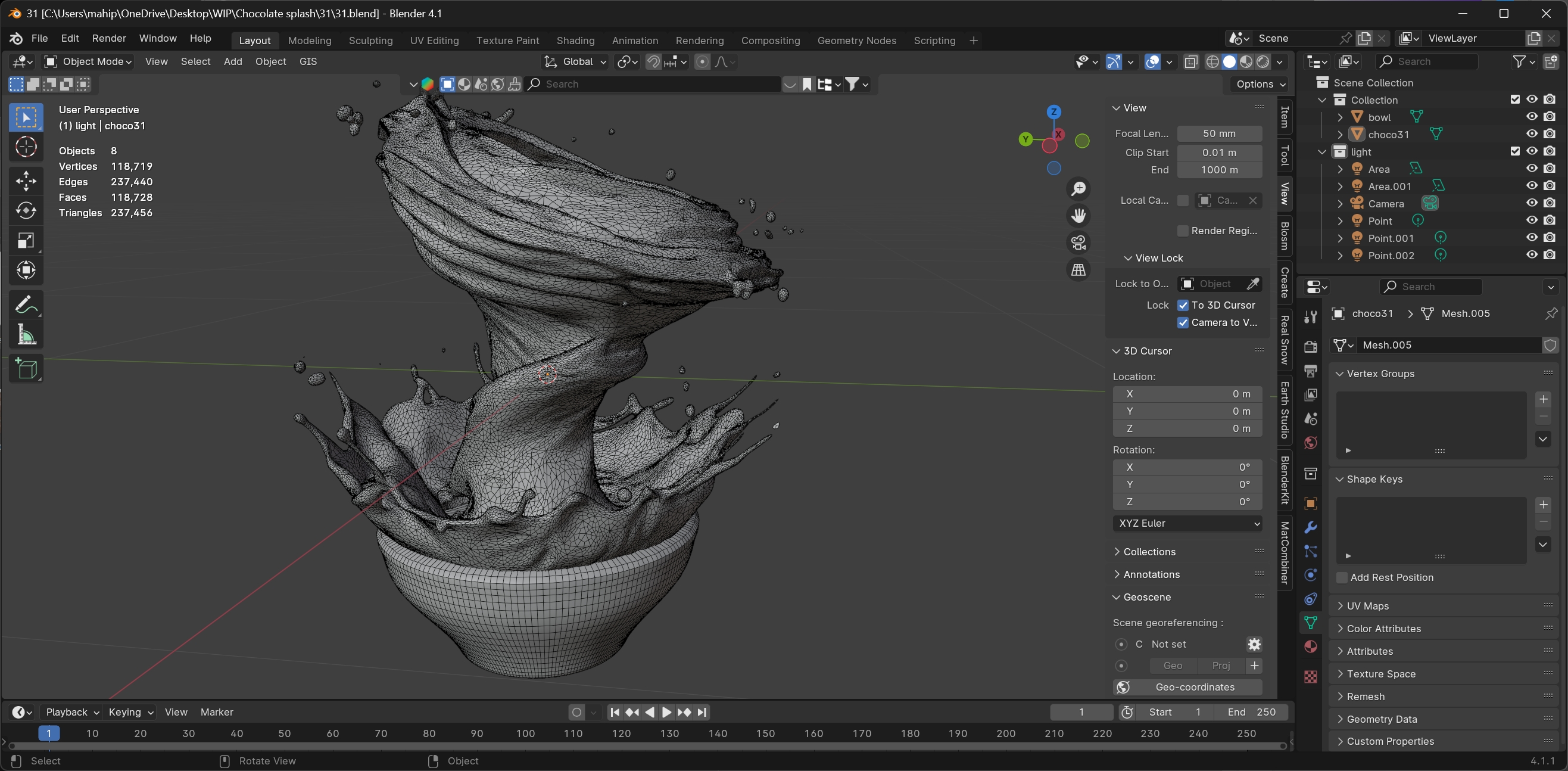Image resolution: width=1568 pixels, height=771 pixels.
Task: Play the animation forward
Action: (x=666, y=712)
